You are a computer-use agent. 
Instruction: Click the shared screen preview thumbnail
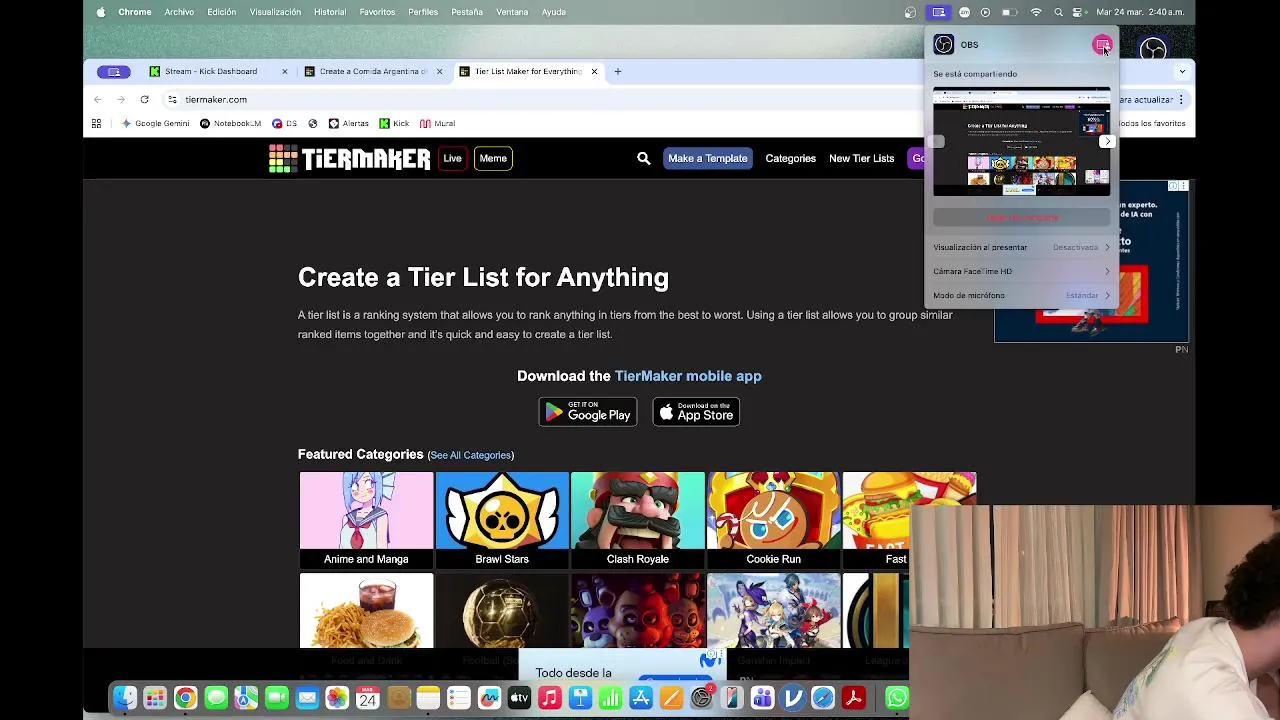1021,141
